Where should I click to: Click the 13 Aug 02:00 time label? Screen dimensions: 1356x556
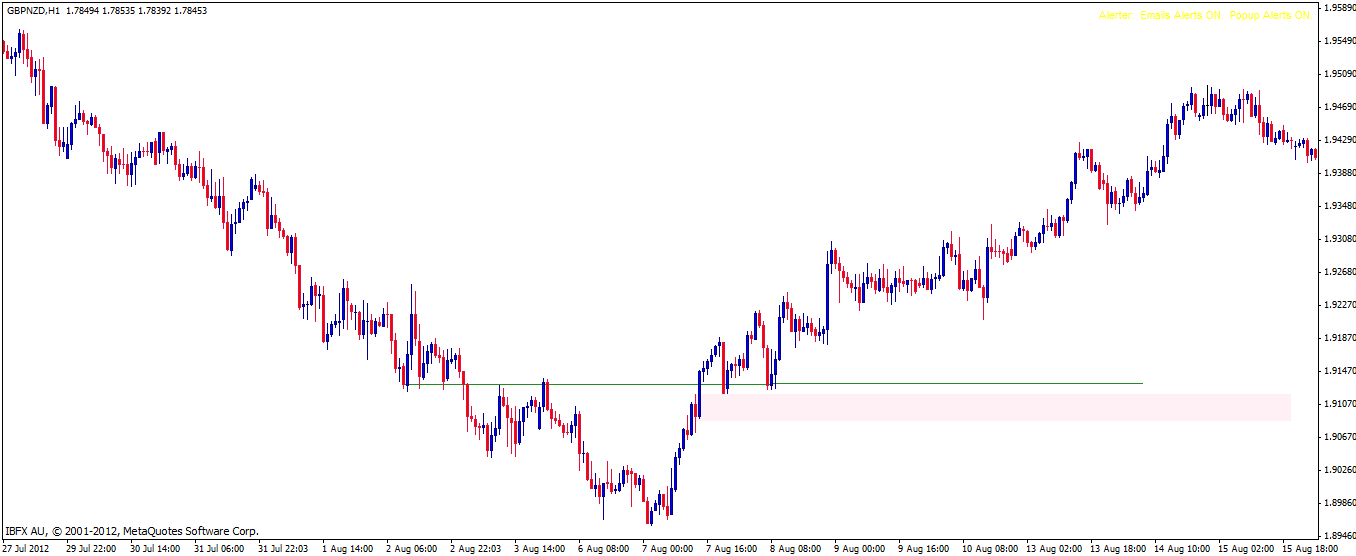(x=1053, y=549)
